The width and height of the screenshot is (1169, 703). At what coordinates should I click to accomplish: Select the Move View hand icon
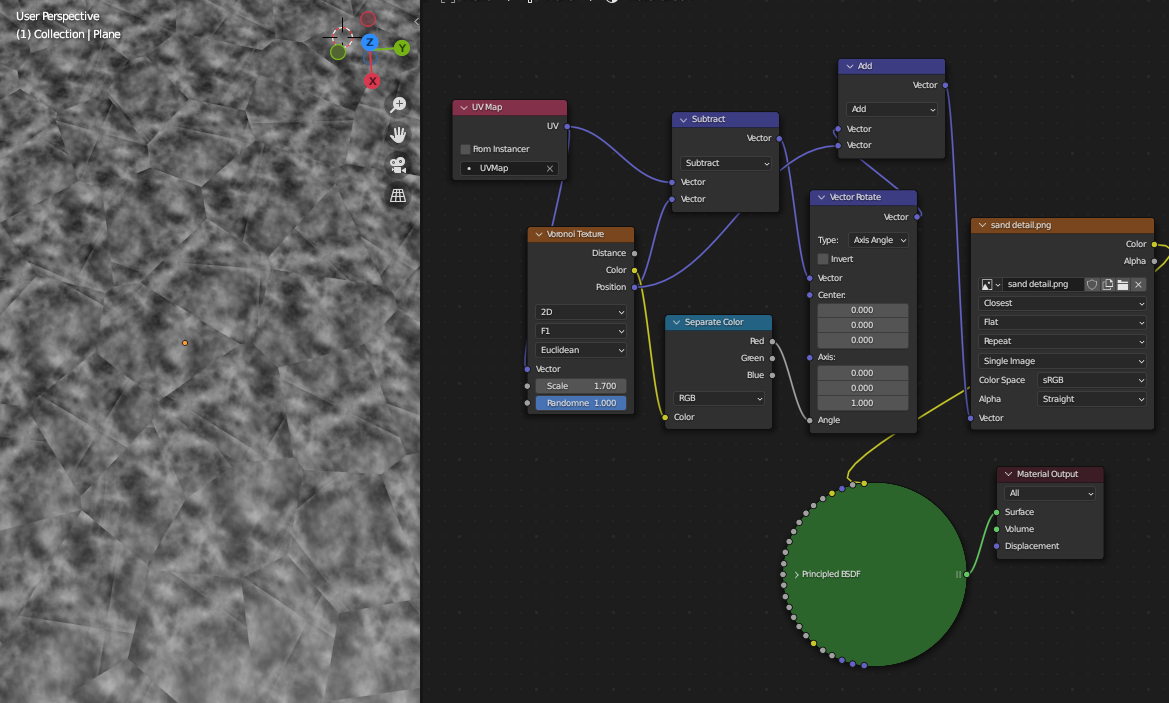pyautogui.click(x=398, y=134)
